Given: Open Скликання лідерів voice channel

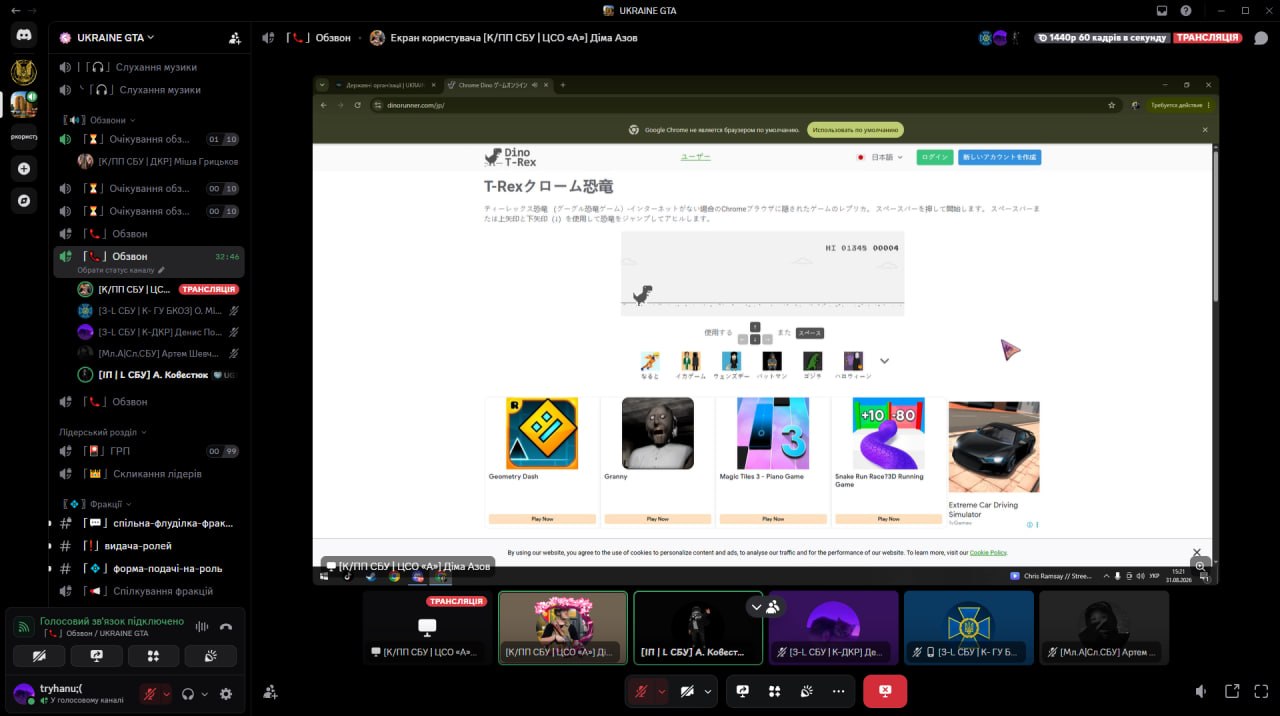Looking at the screenshot, I should click(149, 474).
